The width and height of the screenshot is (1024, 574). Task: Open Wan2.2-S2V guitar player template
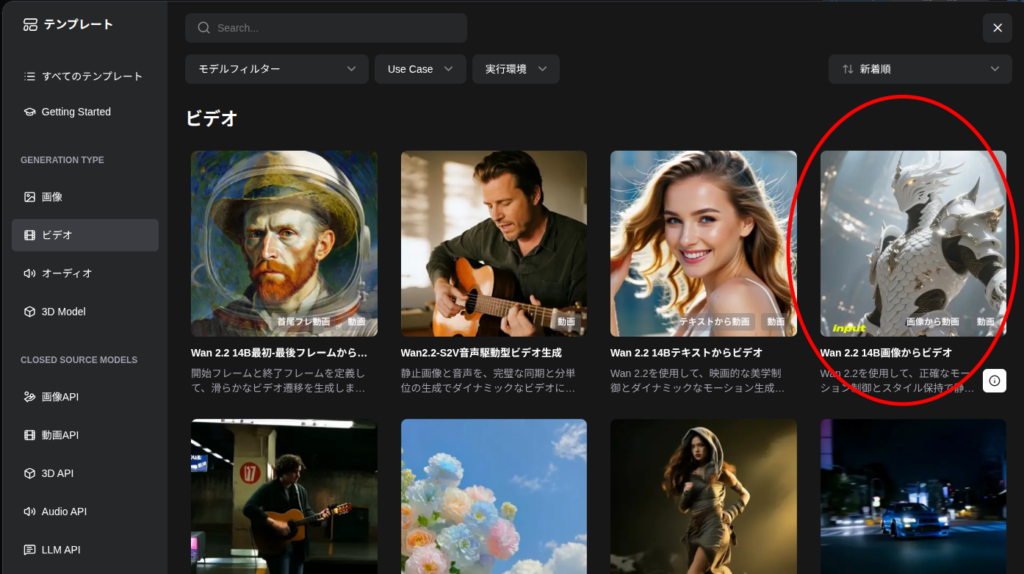(x=494, y=243)
